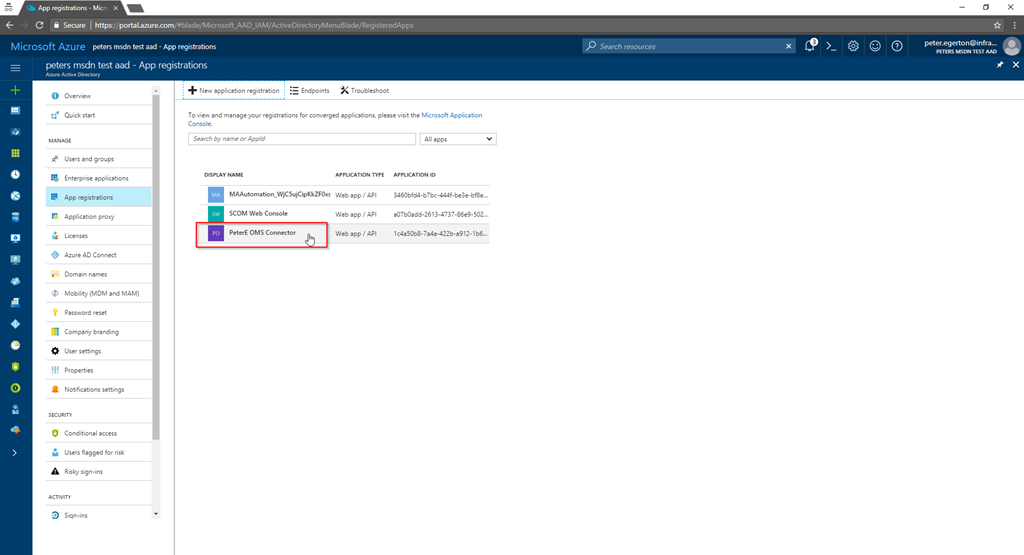Open the account menu for peter.egerton
Image resolution: width=1024 pixels, height=555 pixels.
[965, 46]
